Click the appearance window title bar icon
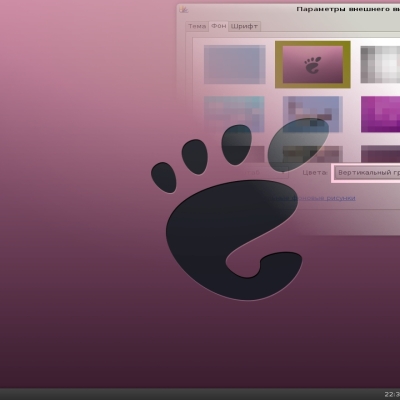The width and height of the screenshot is (400, 400). pyautogui.click(x=183, y=10)
